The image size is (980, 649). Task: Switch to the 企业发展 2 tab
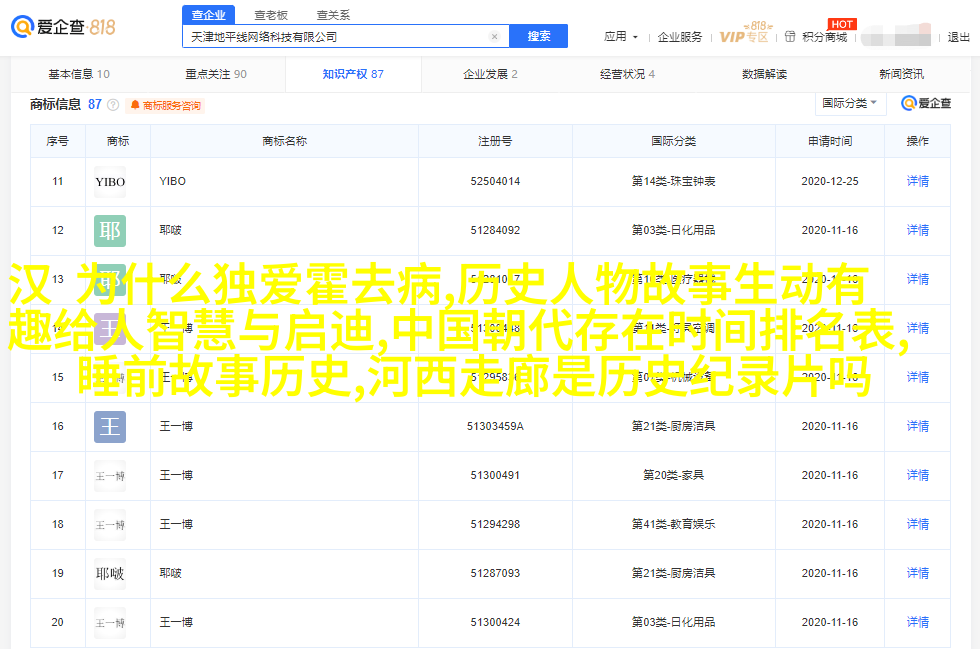click(x=490, y=74)
